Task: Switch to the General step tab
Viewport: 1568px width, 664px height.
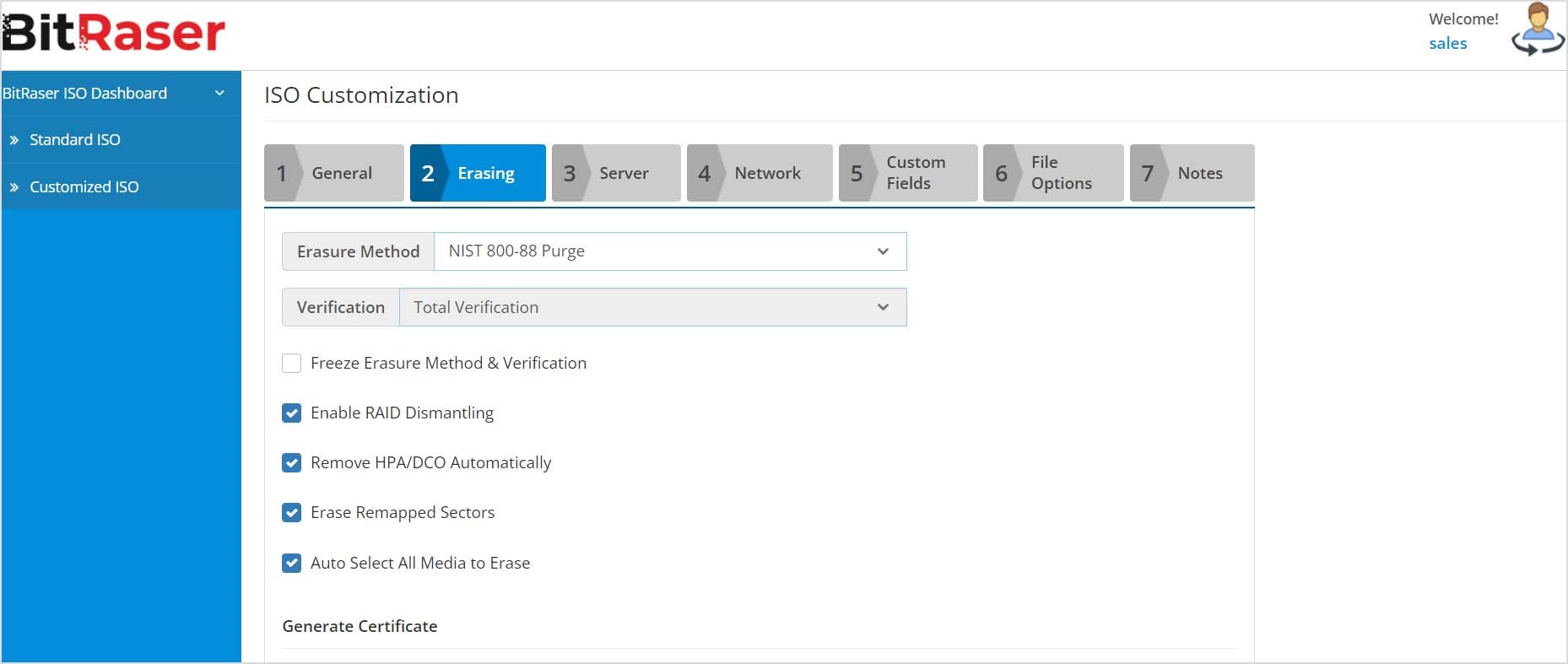Action: [x=334, y=173]
